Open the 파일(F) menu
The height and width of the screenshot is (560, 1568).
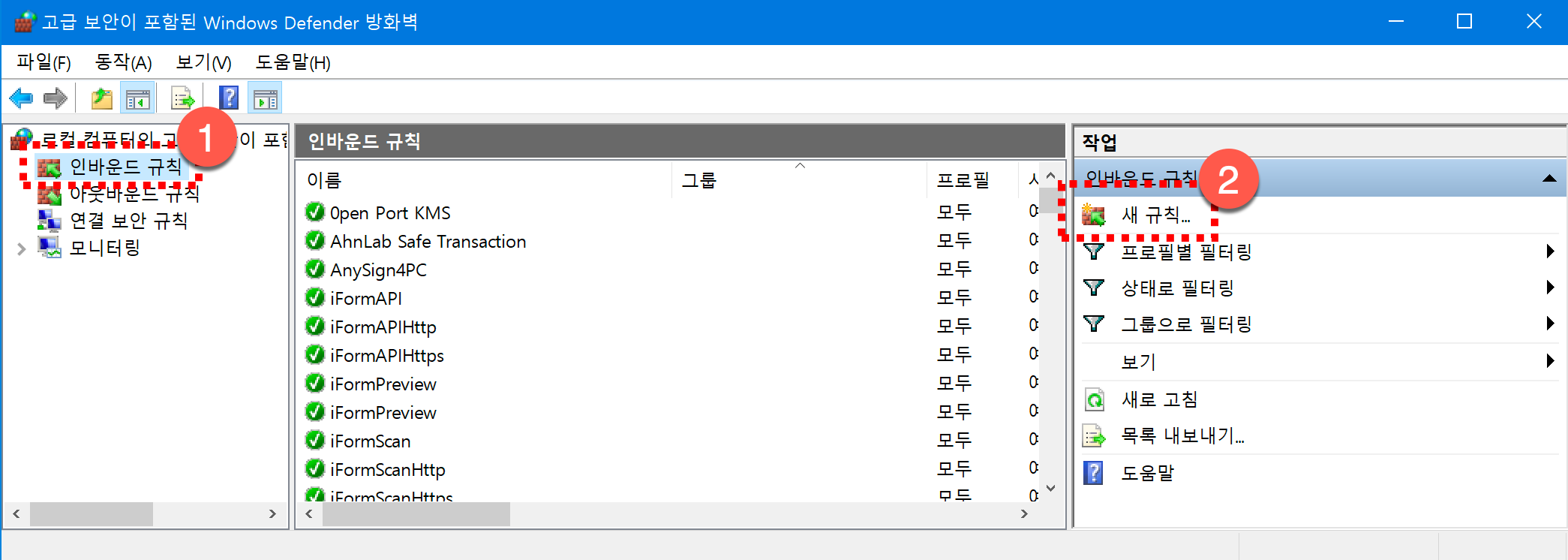(x=44, y=62)
